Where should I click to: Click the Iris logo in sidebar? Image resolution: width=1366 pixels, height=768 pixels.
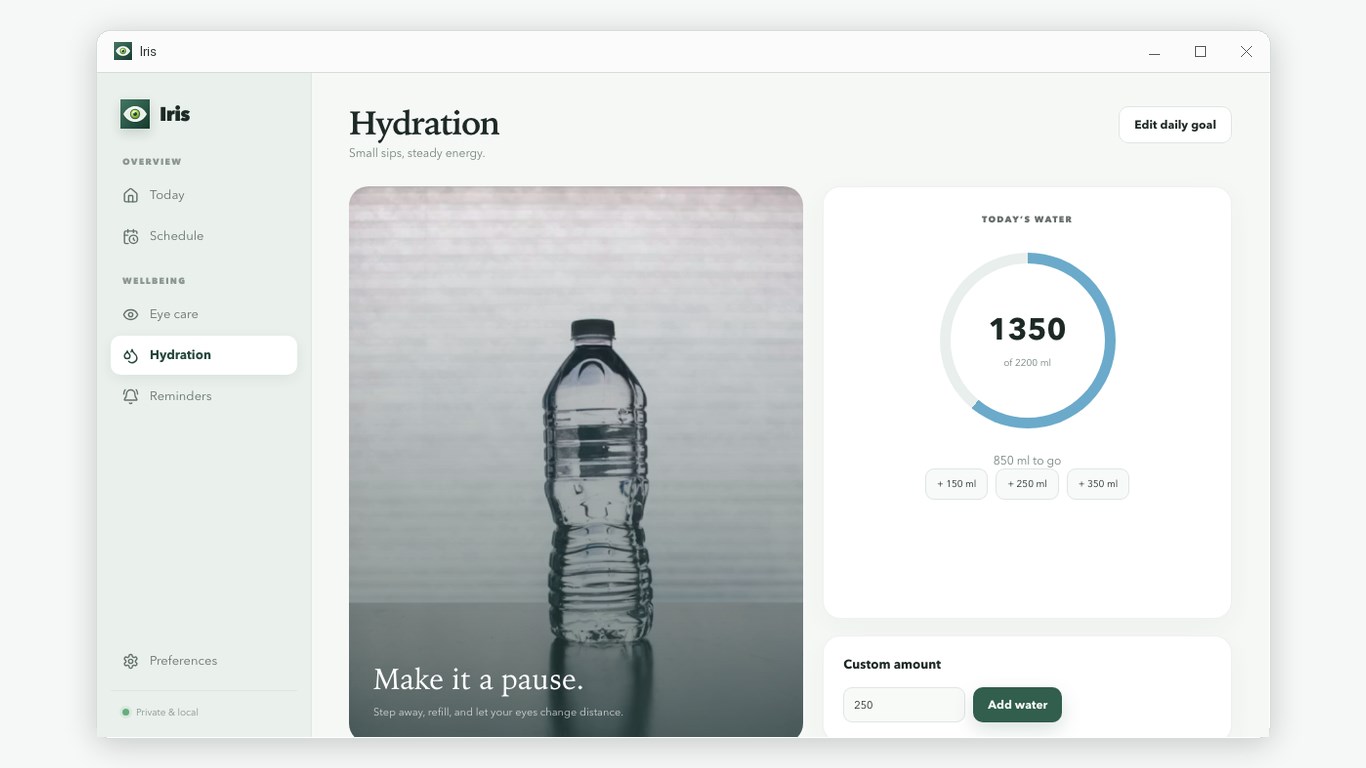click(135, 114)
